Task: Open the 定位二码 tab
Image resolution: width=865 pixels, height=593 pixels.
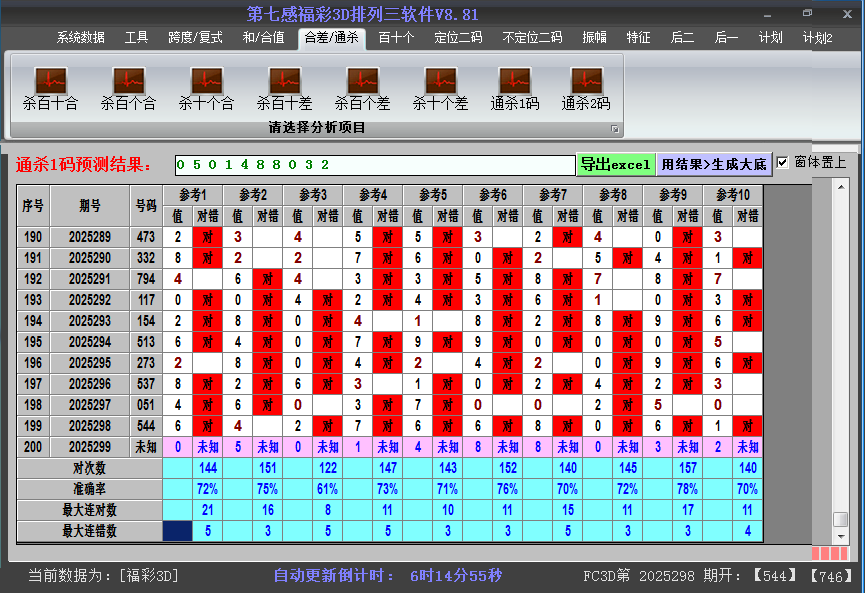Action: pyautogui.click(x=458, y=38)
